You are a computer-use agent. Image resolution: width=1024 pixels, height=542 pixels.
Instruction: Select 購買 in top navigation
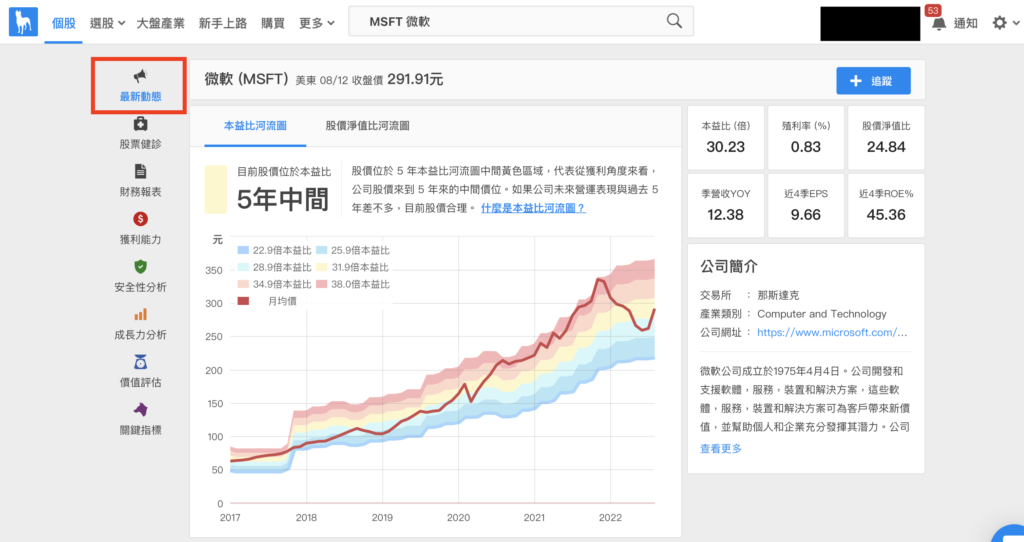[x=273, y=23]
